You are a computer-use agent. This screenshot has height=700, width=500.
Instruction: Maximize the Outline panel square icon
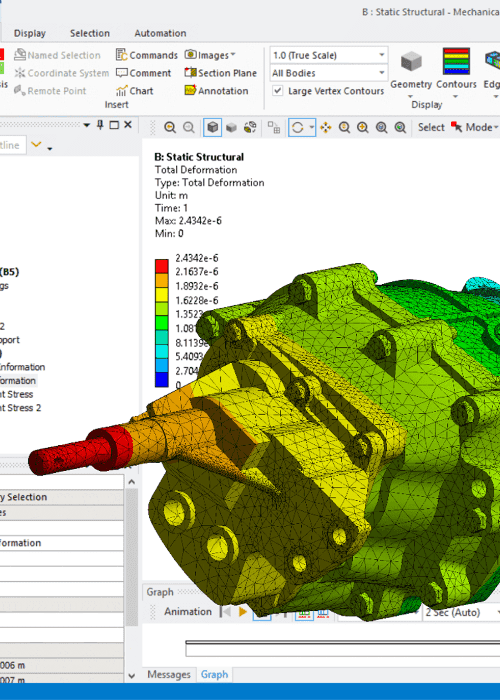tap(114, 125)
